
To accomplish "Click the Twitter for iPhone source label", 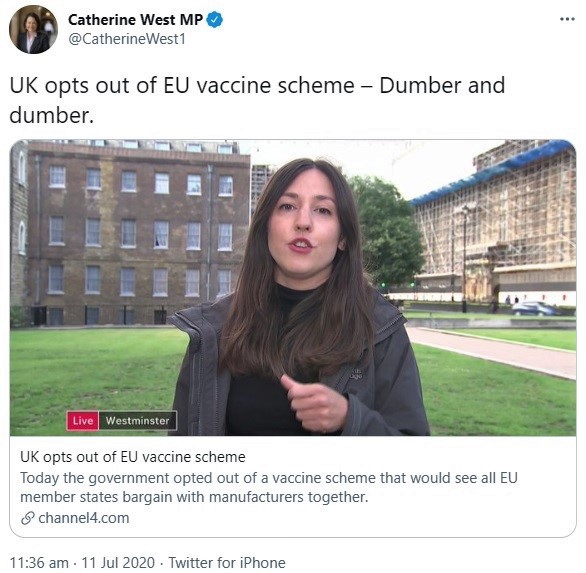I will [227, 563].
